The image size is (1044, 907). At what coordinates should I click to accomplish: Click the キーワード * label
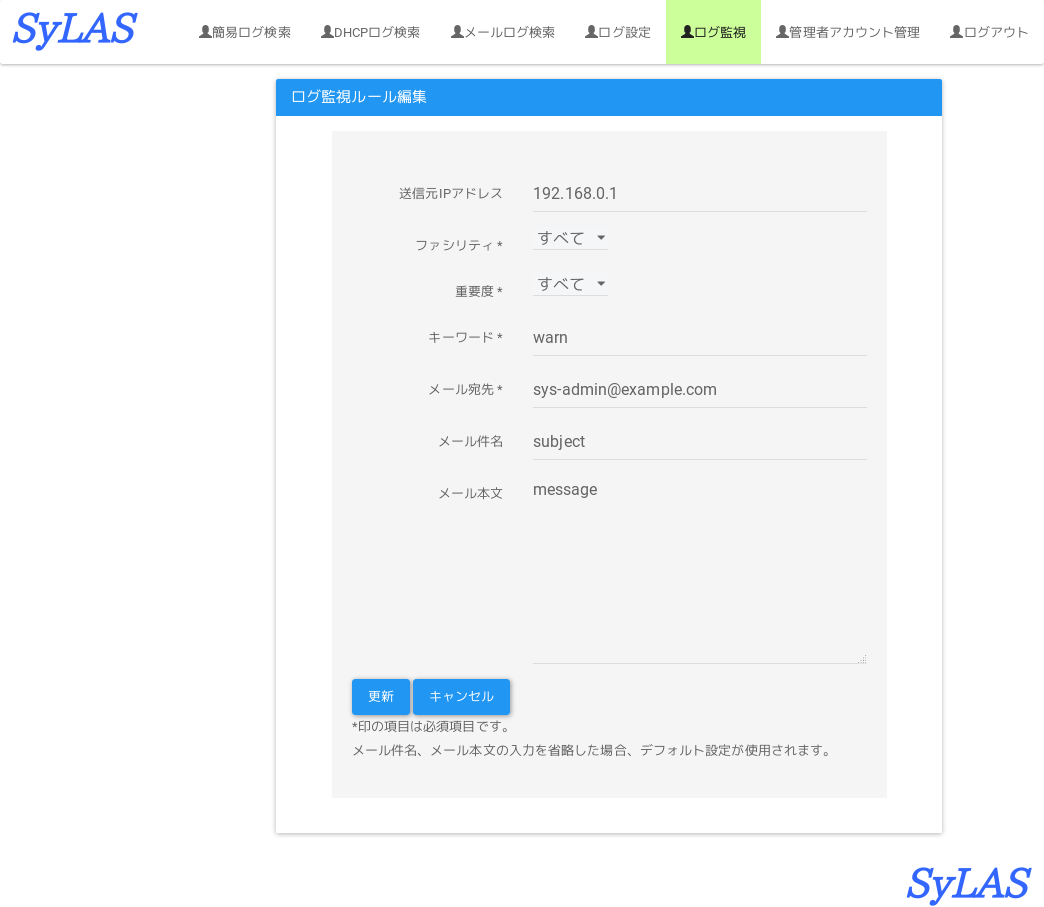(465, 338)
